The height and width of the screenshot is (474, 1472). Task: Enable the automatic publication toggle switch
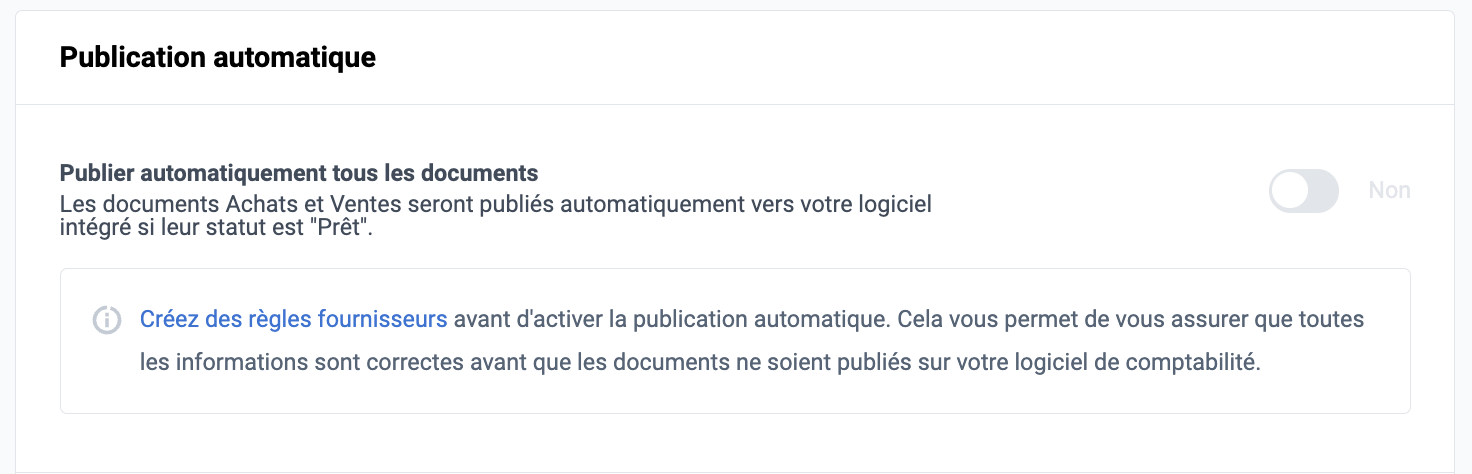click(1303, 190)
